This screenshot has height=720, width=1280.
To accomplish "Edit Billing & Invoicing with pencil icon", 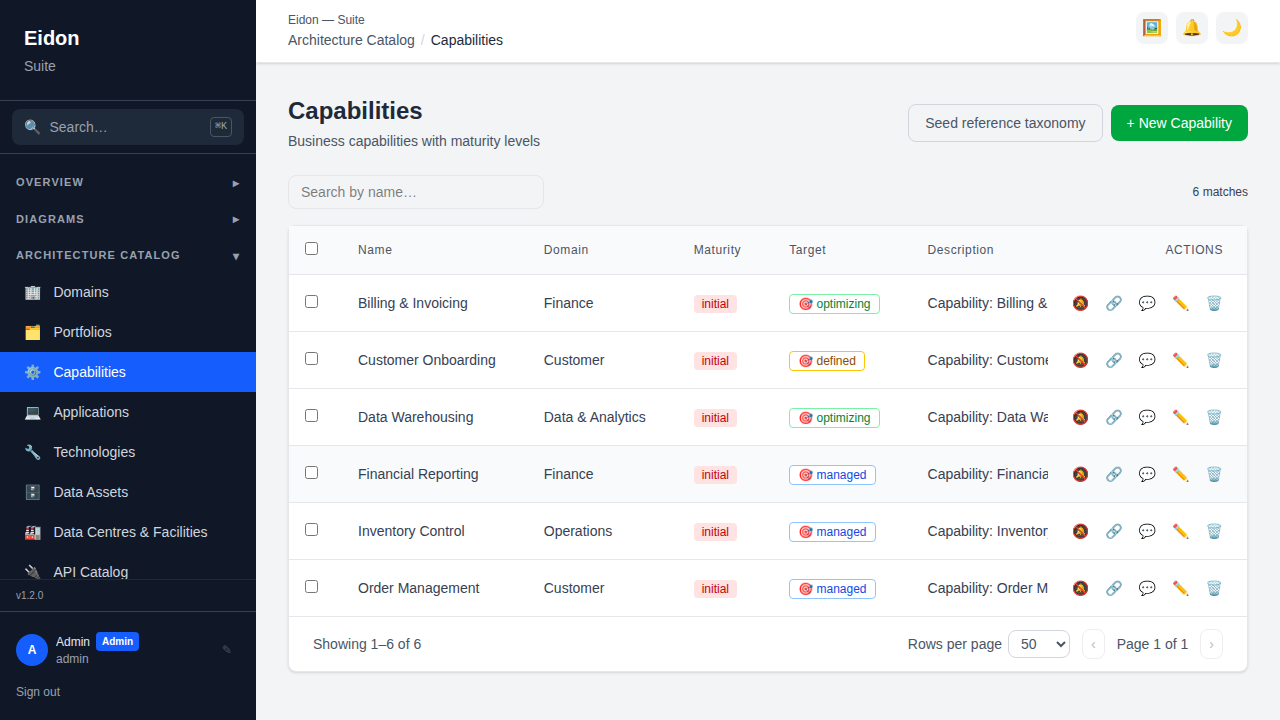I will pyautogui.click(x=1181, y=303).
